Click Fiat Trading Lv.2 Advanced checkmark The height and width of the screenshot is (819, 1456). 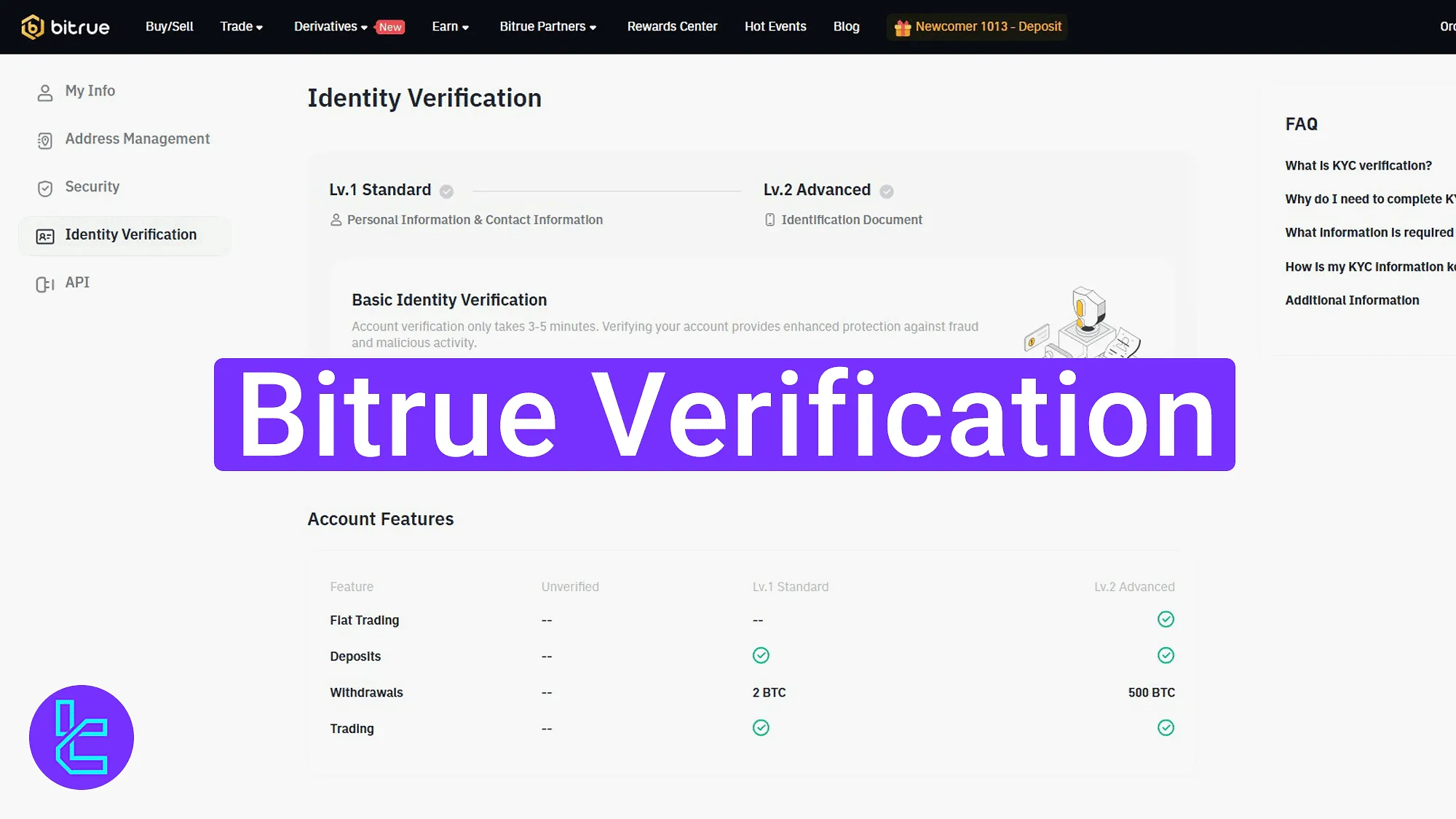click(1166, 620)
